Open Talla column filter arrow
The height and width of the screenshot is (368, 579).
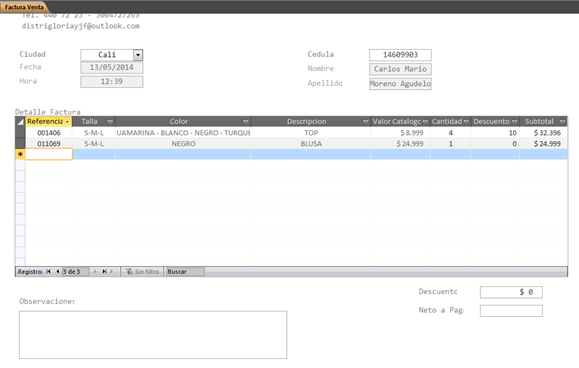[x=110, y=121]
